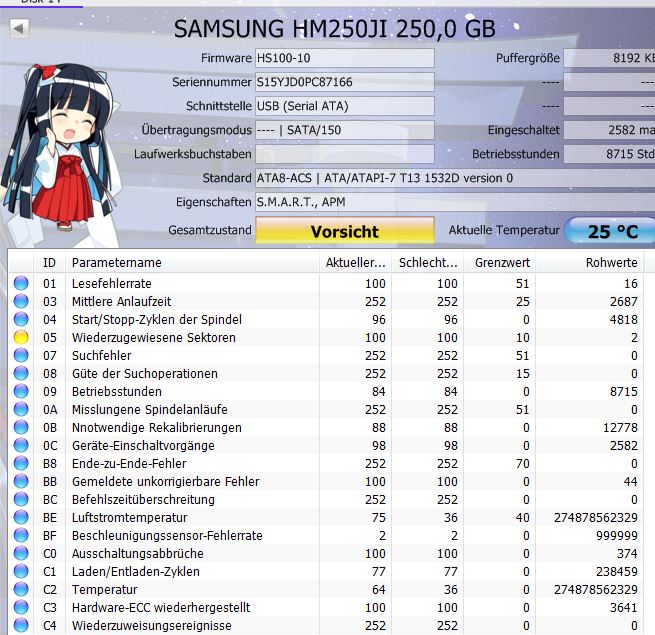Select the Lesefehlerrate parameter name
Viewport: 655px width, 635px height.
pyautogui.click(x=112, y=283)
